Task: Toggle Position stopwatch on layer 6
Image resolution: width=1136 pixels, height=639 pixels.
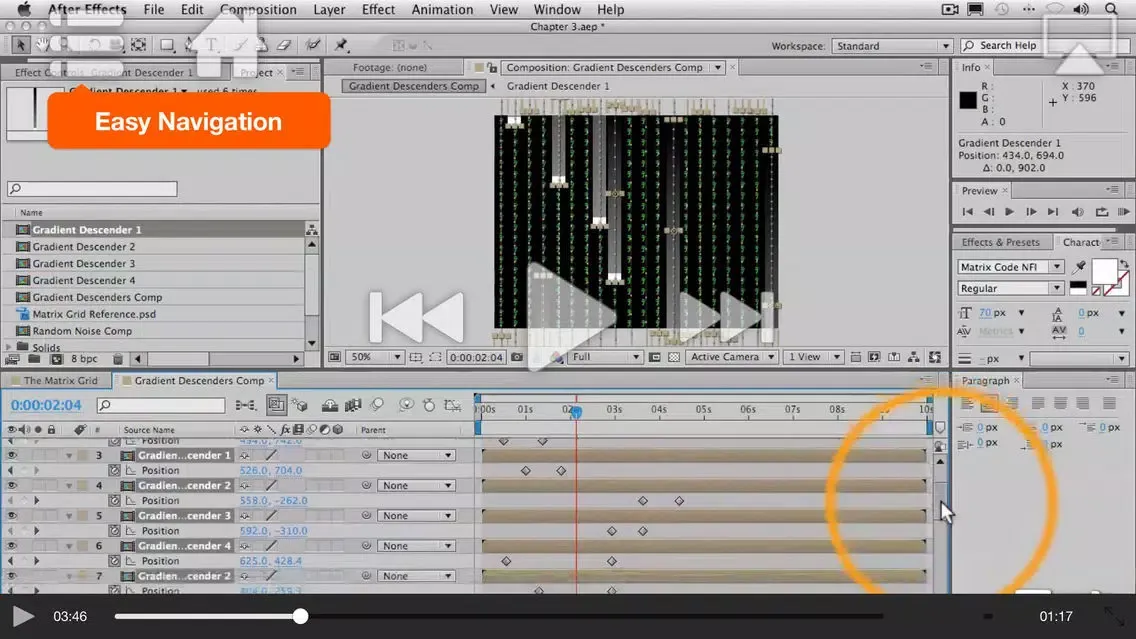Action: pos(114,561)
